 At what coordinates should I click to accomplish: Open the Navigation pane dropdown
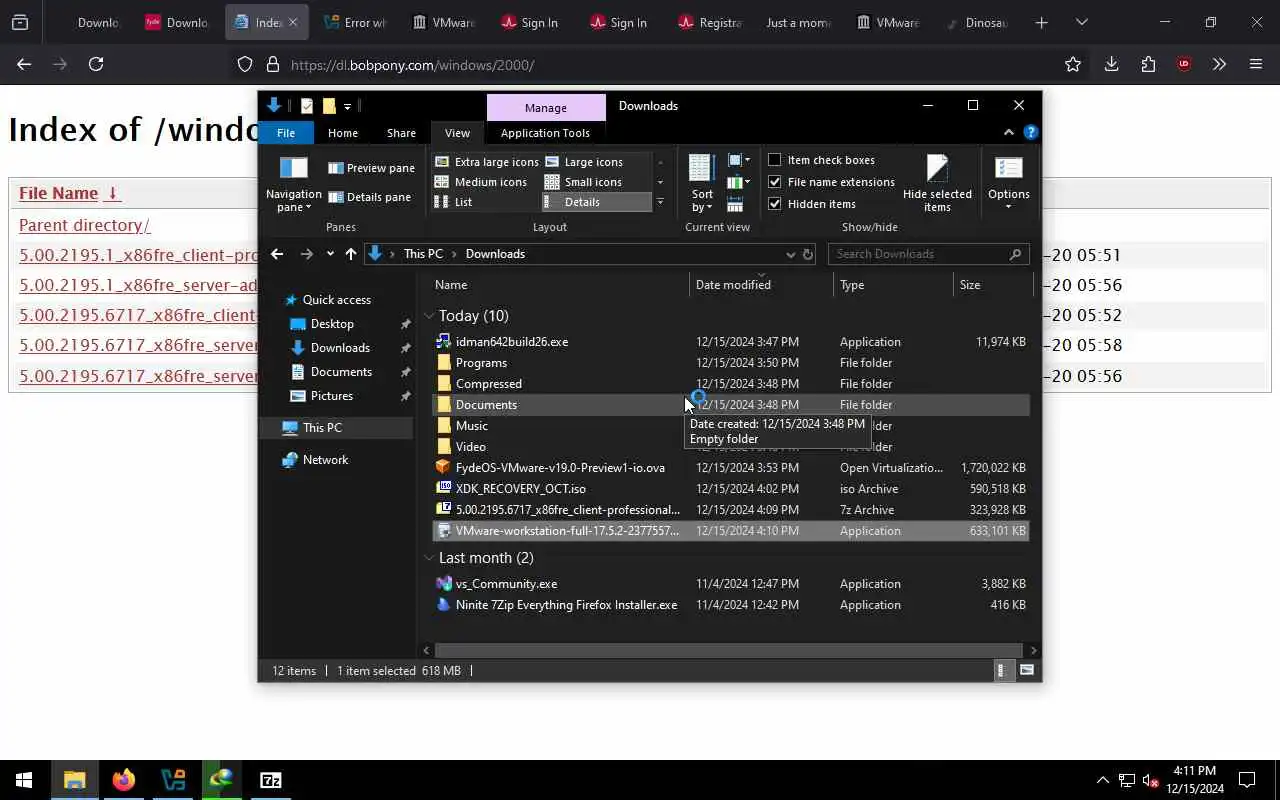(x=293, y=184)
